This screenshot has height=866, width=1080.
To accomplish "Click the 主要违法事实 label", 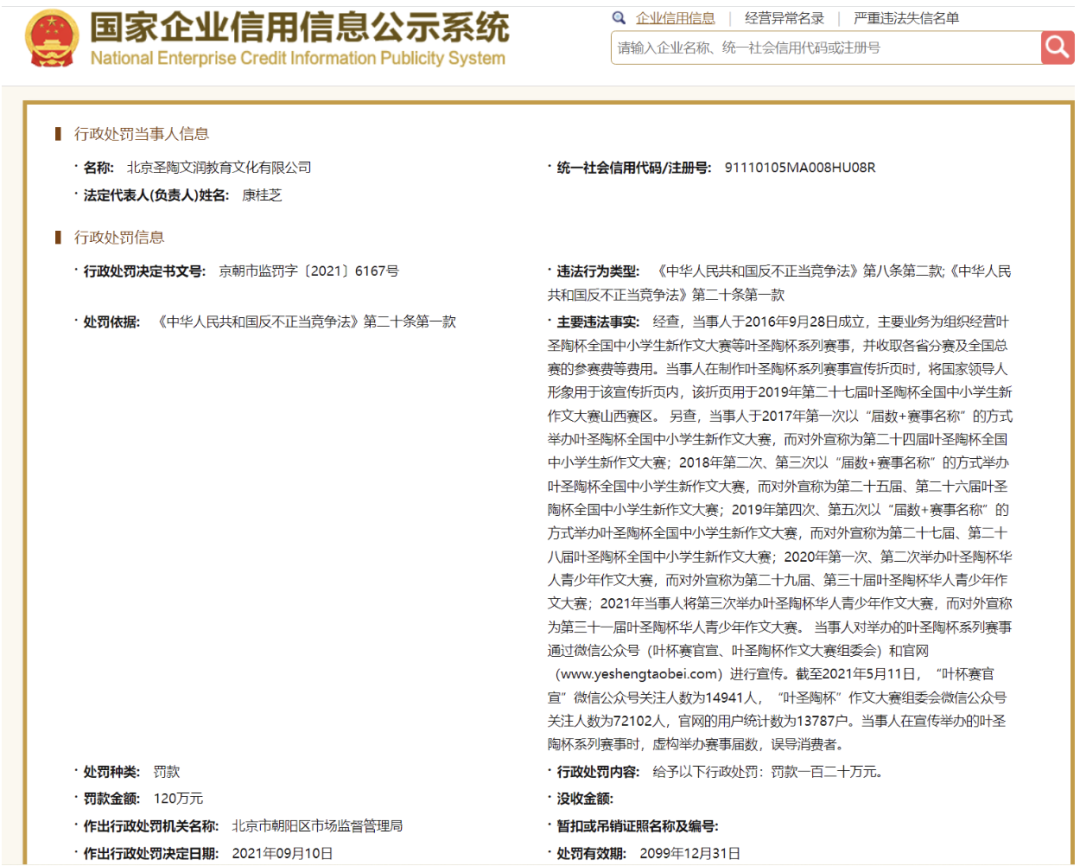I will tap(598, 322).
